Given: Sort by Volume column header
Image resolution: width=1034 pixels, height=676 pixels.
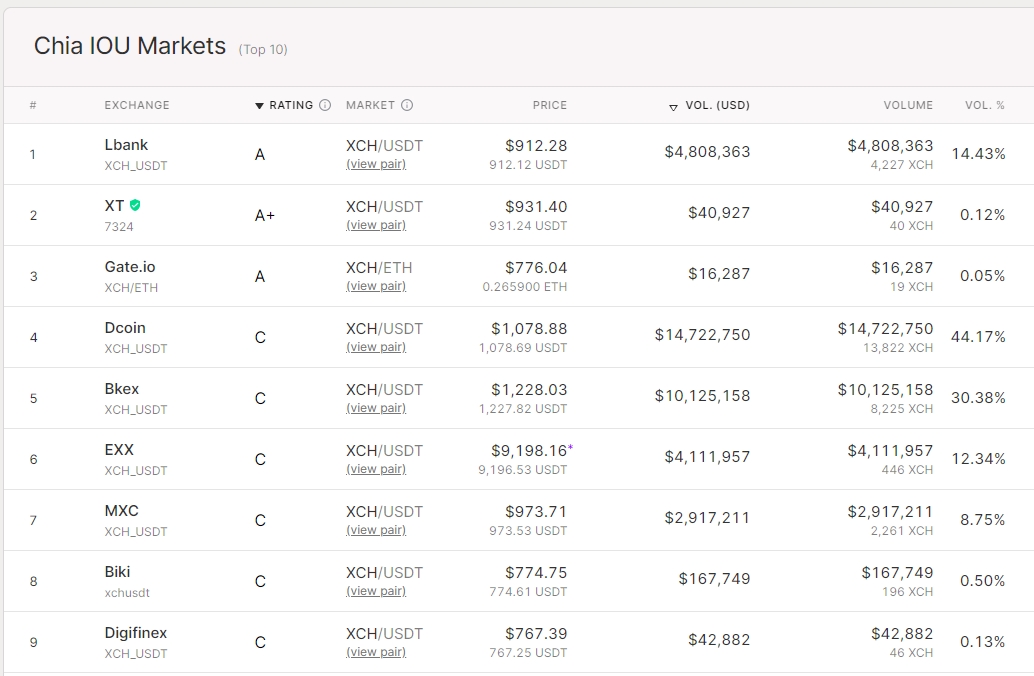Looking at the screenshot, I should [908, 105].
